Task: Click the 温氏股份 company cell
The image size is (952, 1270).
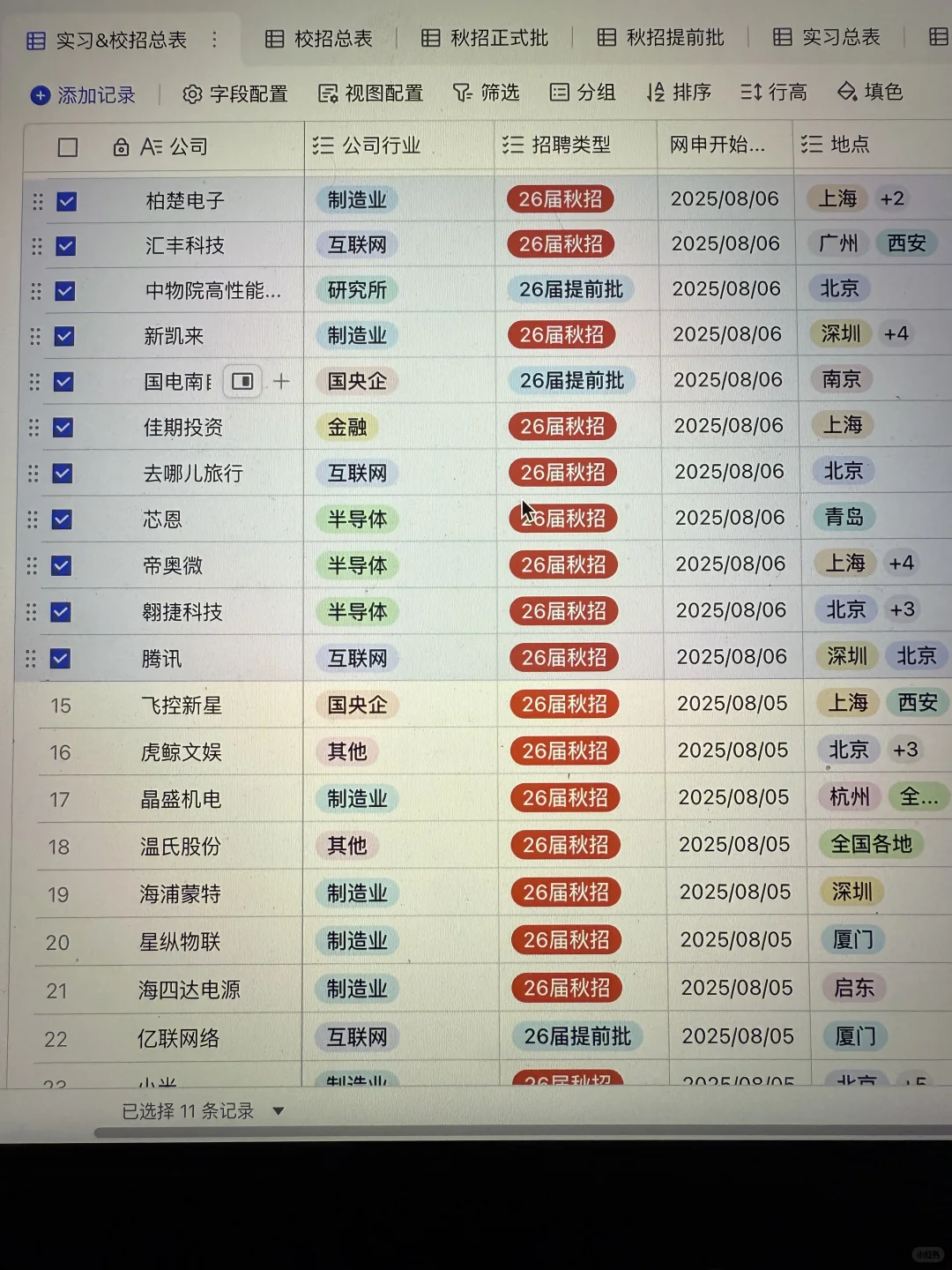Action: click(180, 847)
